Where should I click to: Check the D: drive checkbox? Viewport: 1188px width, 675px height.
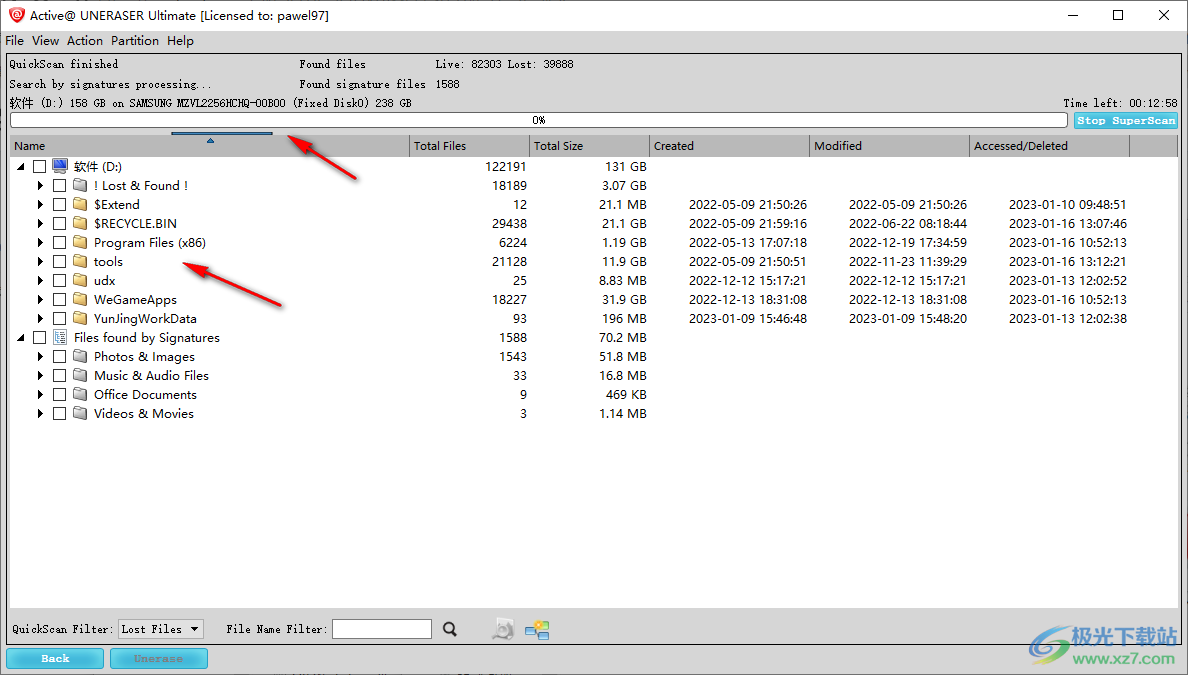click(x=39, y=167)
